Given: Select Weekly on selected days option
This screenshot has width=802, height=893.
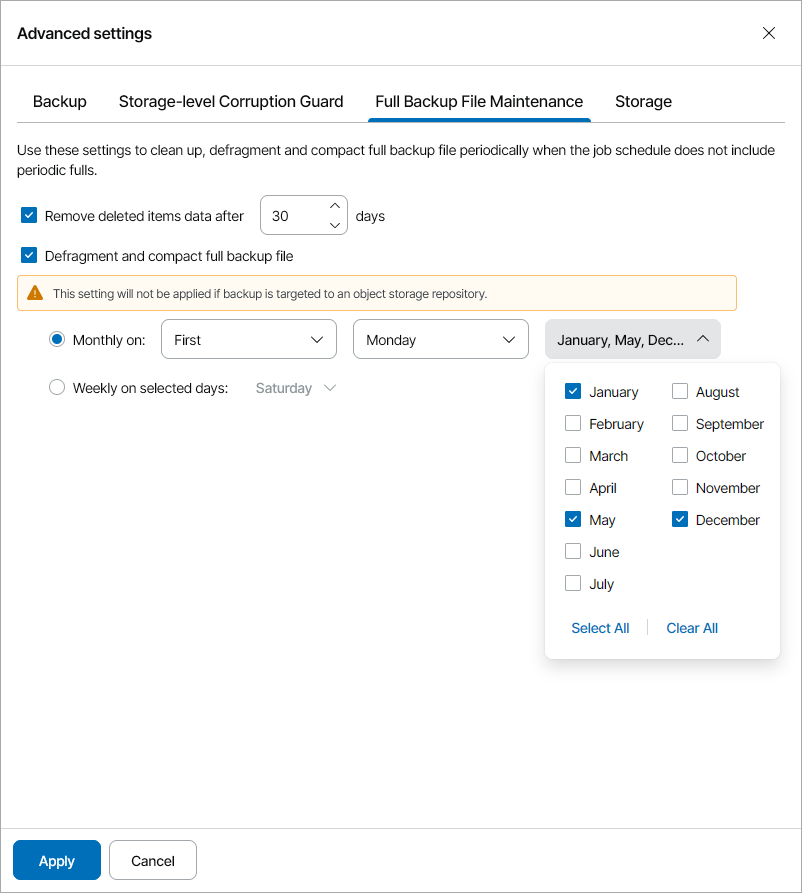Looking at the screenshot, I should [x=57, y=387].
